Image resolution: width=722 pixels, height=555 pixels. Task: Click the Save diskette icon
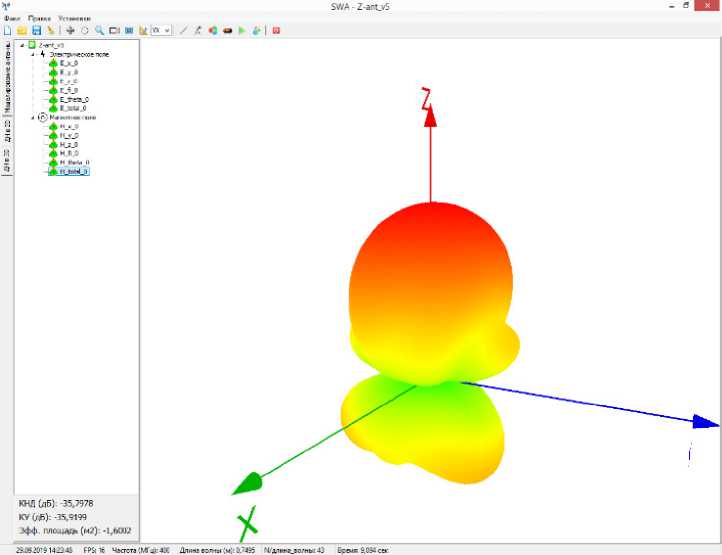coord(36,30)
